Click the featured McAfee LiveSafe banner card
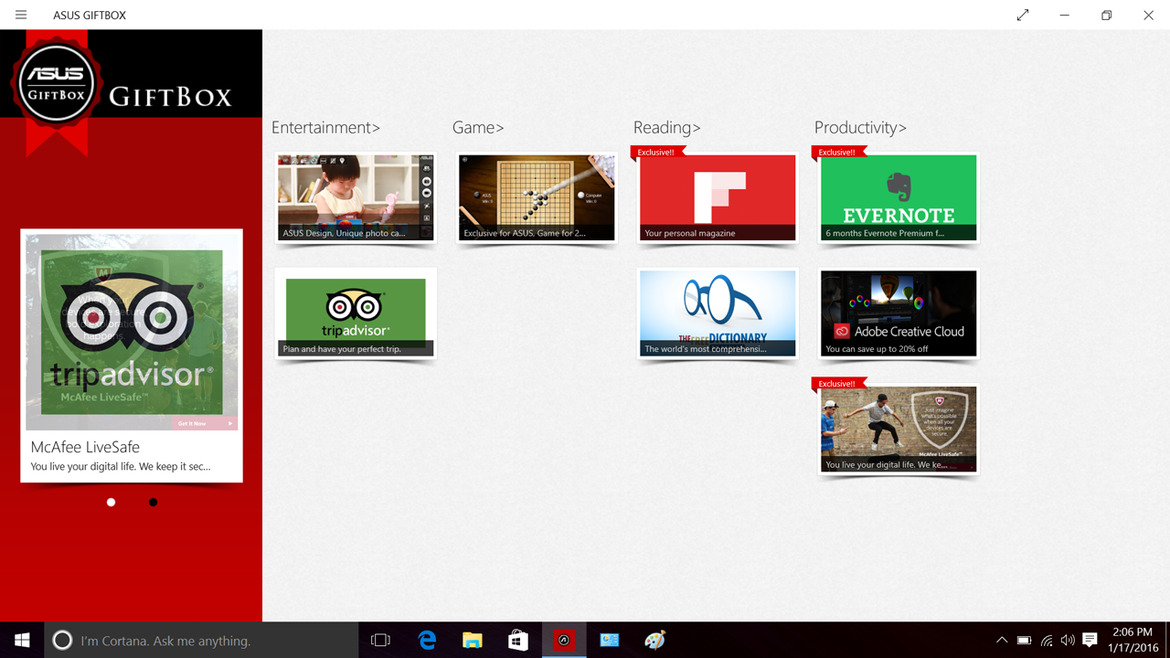The width and height of the screenshot is (1170, 658). 131,355
